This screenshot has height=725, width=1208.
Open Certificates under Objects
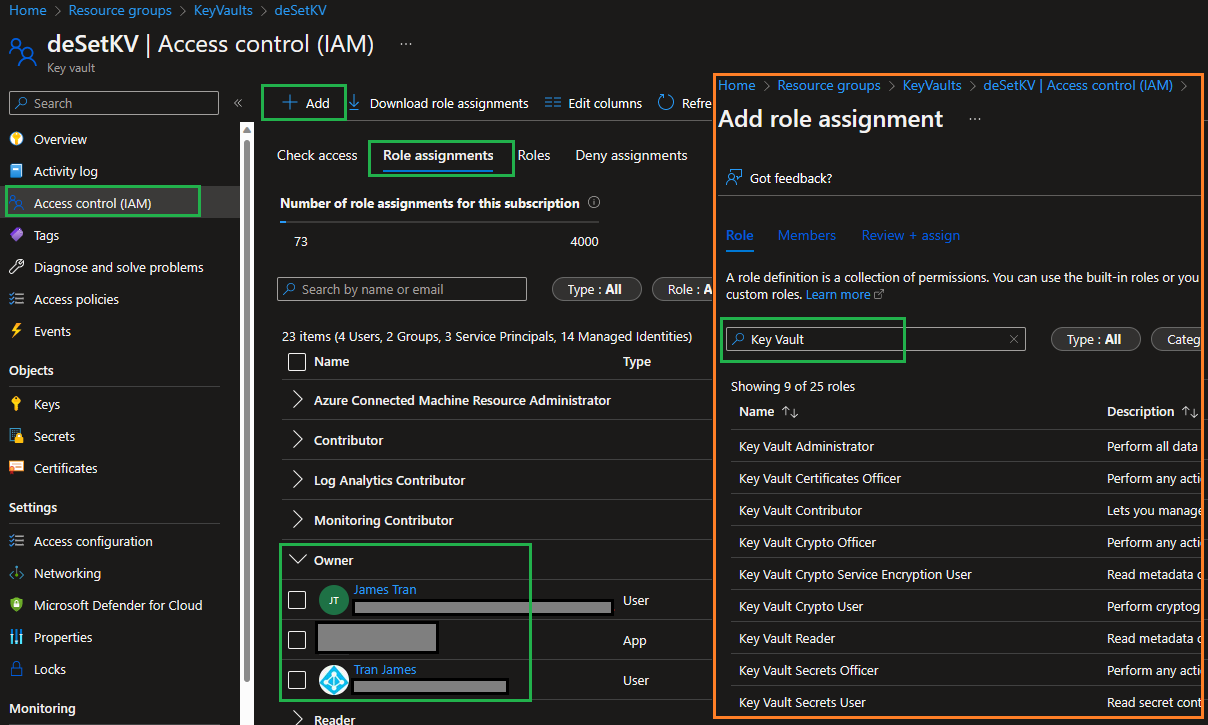point(65,468)
